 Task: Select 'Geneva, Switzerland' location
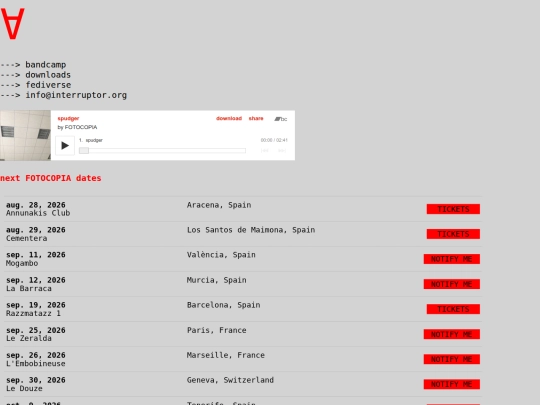tap(230, 380)
